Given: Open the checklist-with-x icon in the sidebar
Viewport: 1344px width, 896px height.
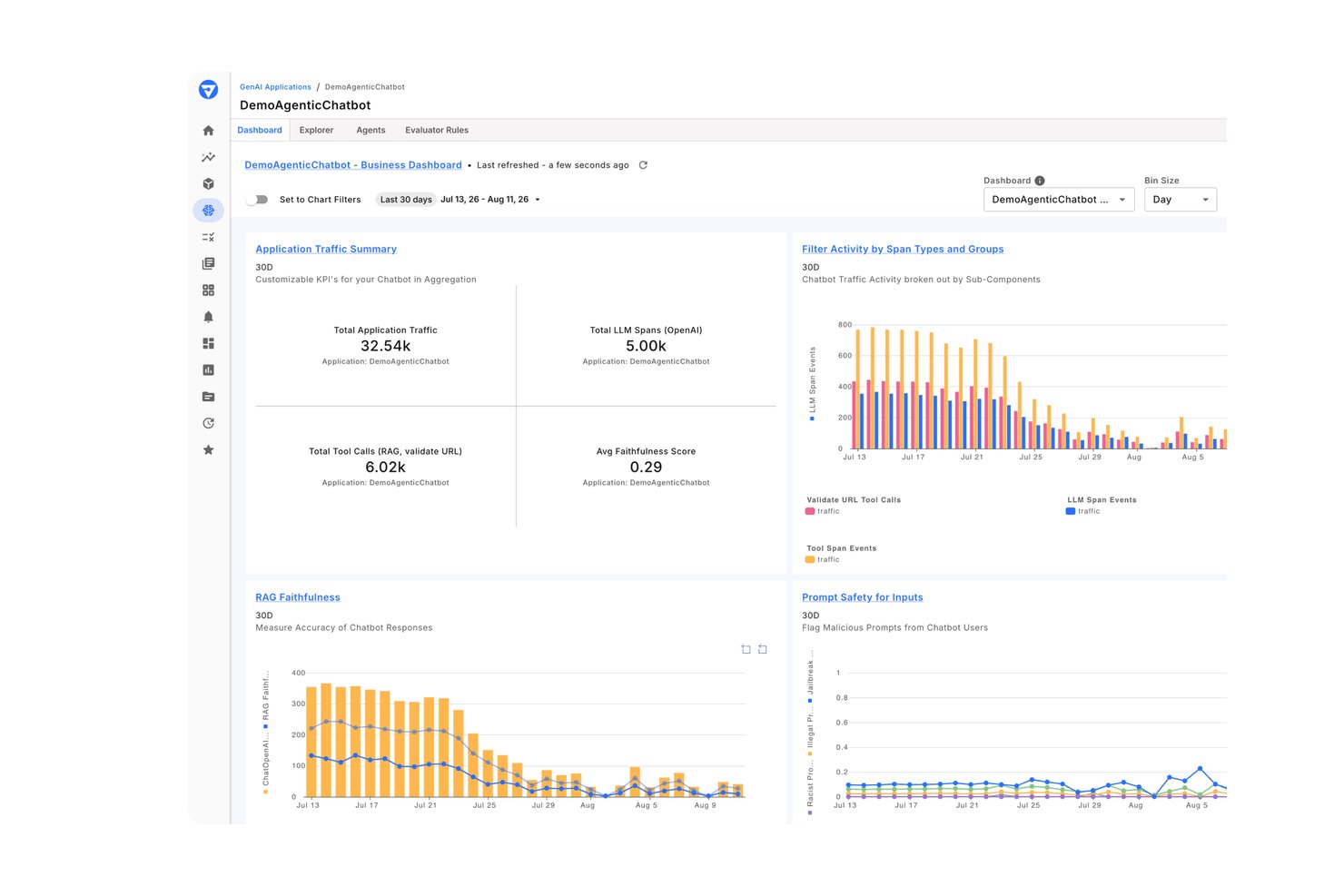Looking at the screenshot, I should click(x=208, y=237).
